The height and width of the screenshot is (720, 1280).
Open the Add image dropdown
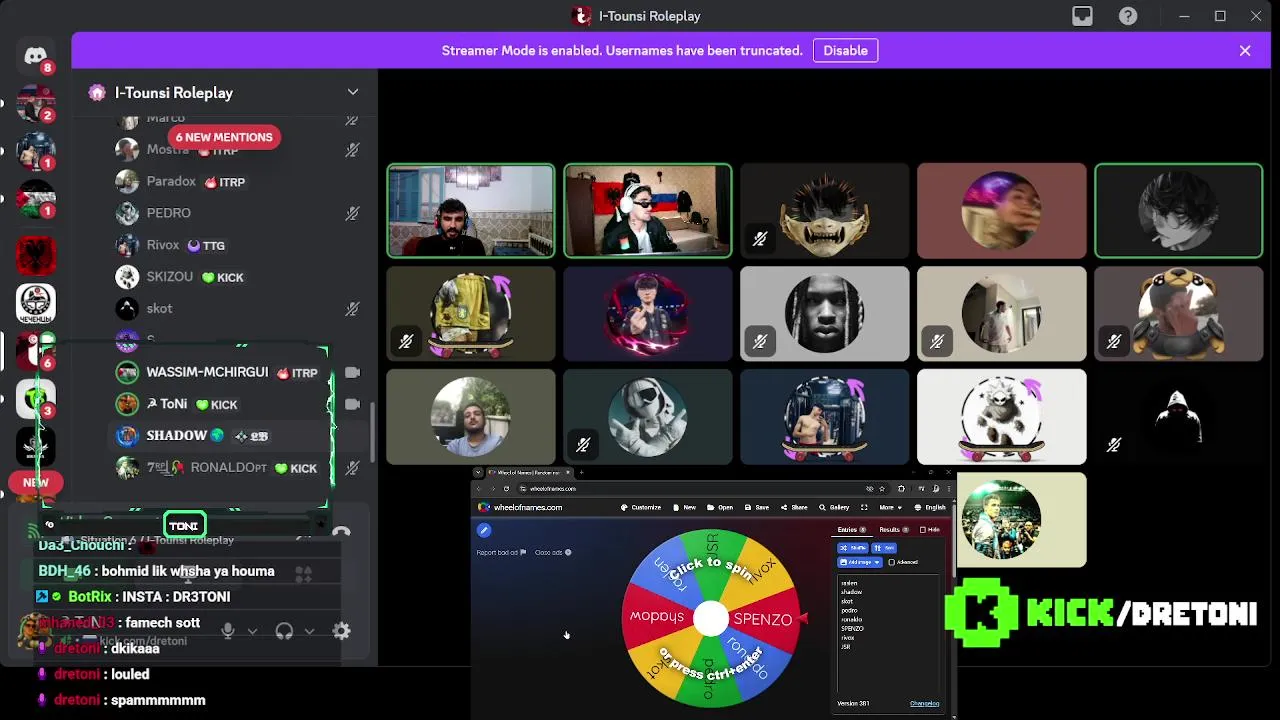click(x=859, y=562)
